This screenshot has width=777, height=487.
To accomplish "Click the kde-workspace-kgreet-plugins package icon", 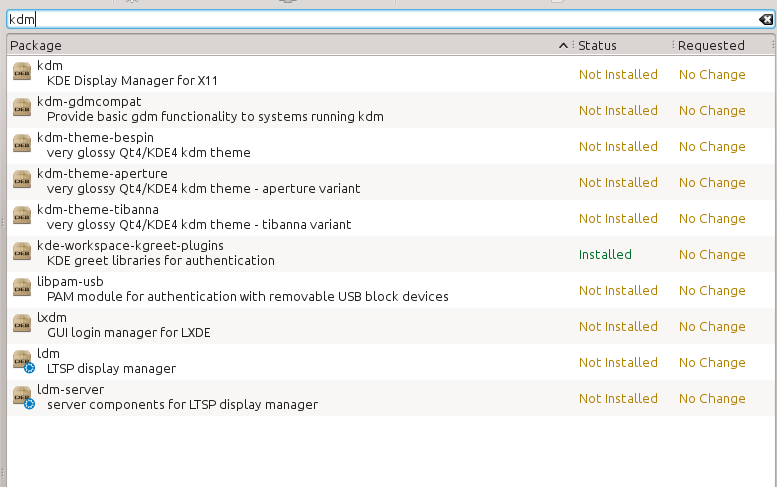I will click(x=21, y=253).
